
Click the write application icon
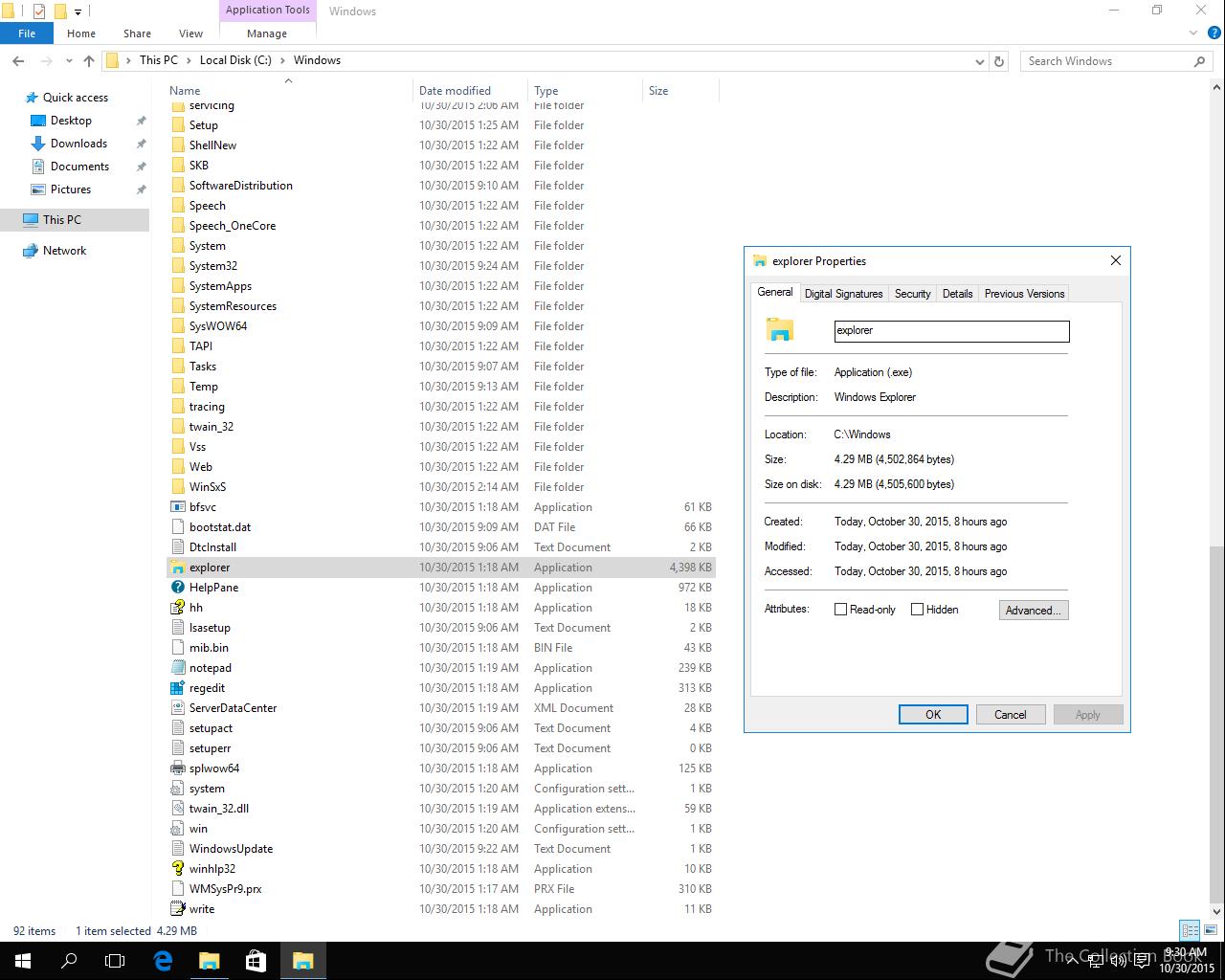coord(177,909)
